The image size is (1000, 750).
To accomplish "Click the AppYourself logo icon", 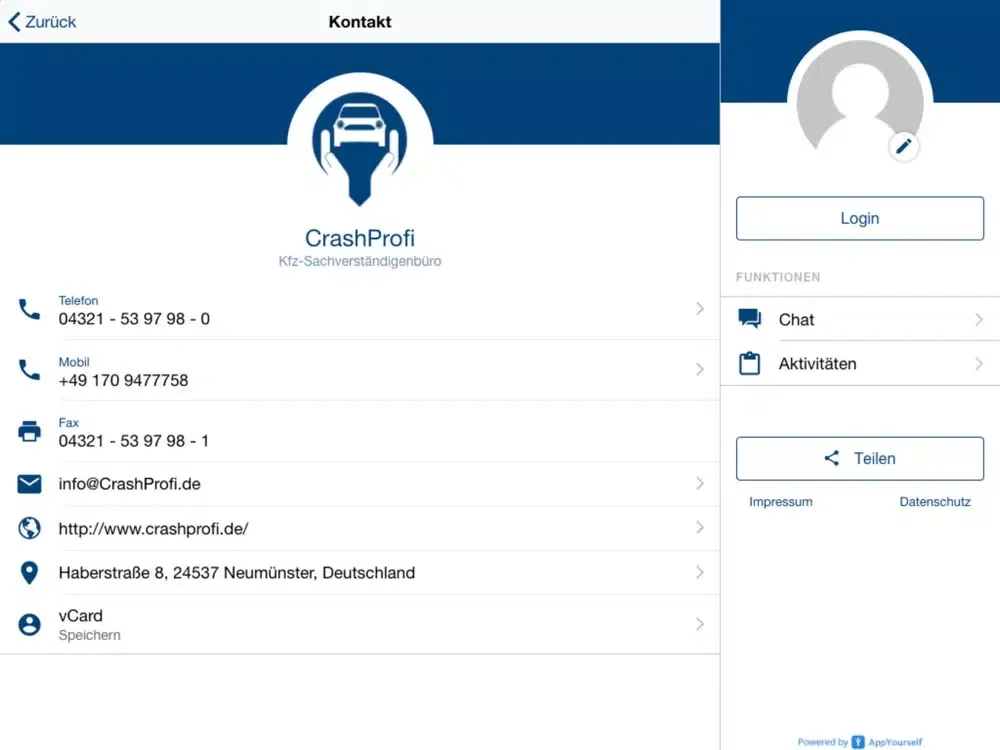I will tap(858, 742).
